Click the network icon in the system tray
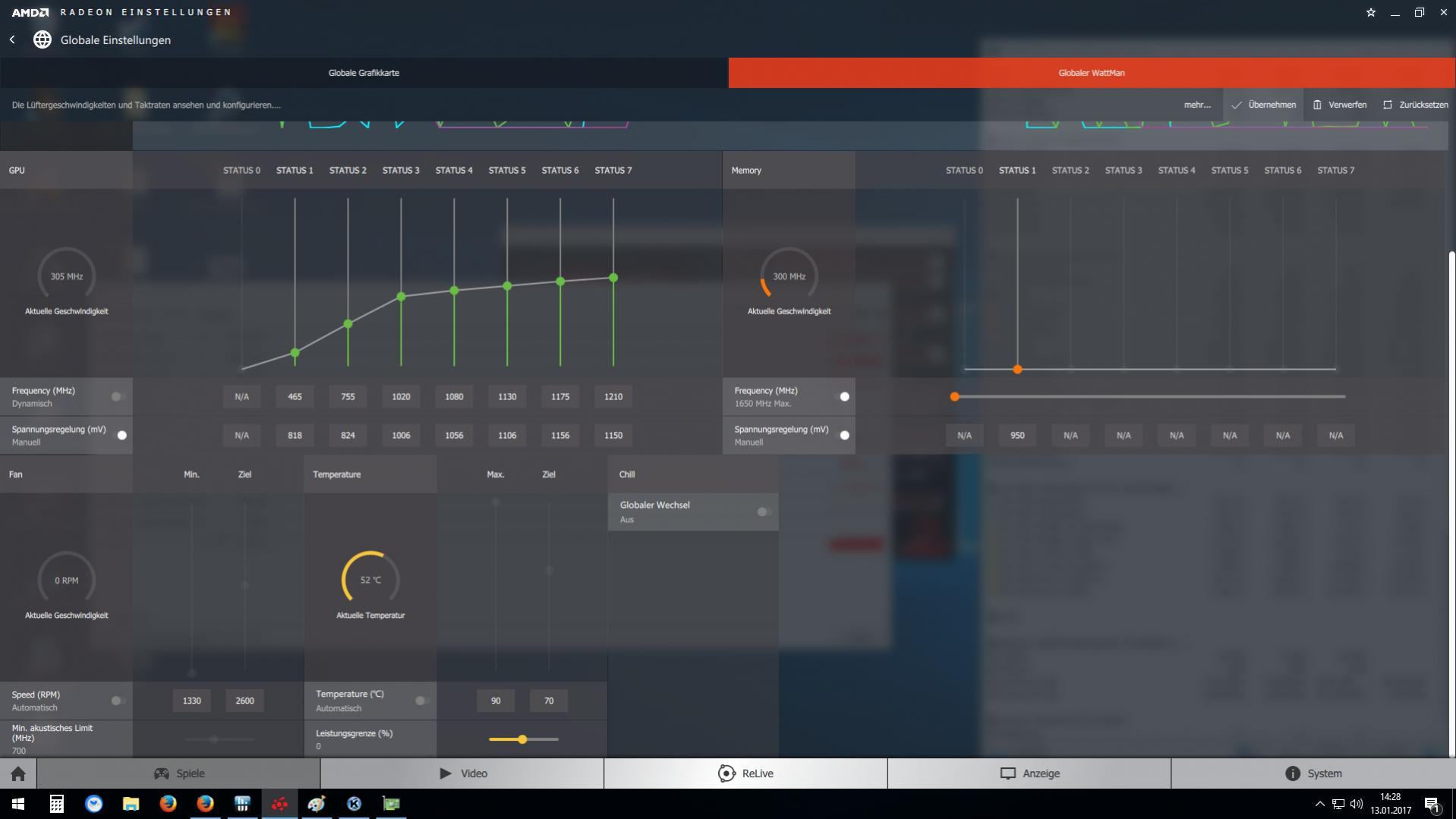 [x=1338, y=804]
